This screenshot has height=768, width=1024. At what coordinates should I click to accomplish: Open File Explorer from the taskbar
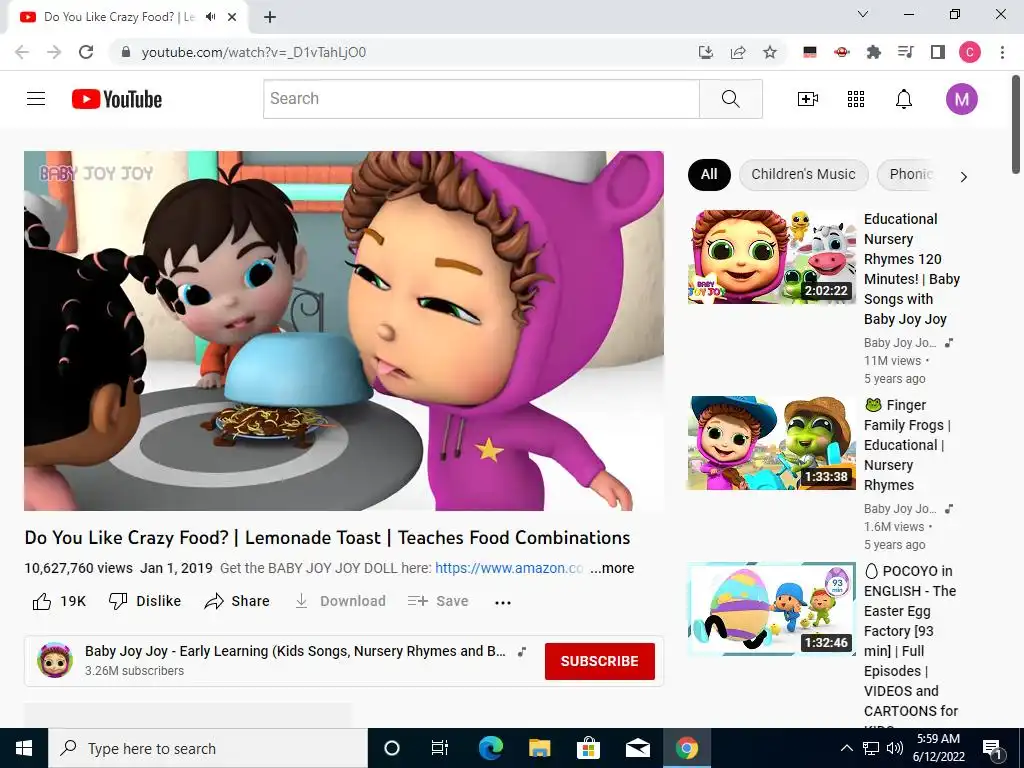point(539,748)
